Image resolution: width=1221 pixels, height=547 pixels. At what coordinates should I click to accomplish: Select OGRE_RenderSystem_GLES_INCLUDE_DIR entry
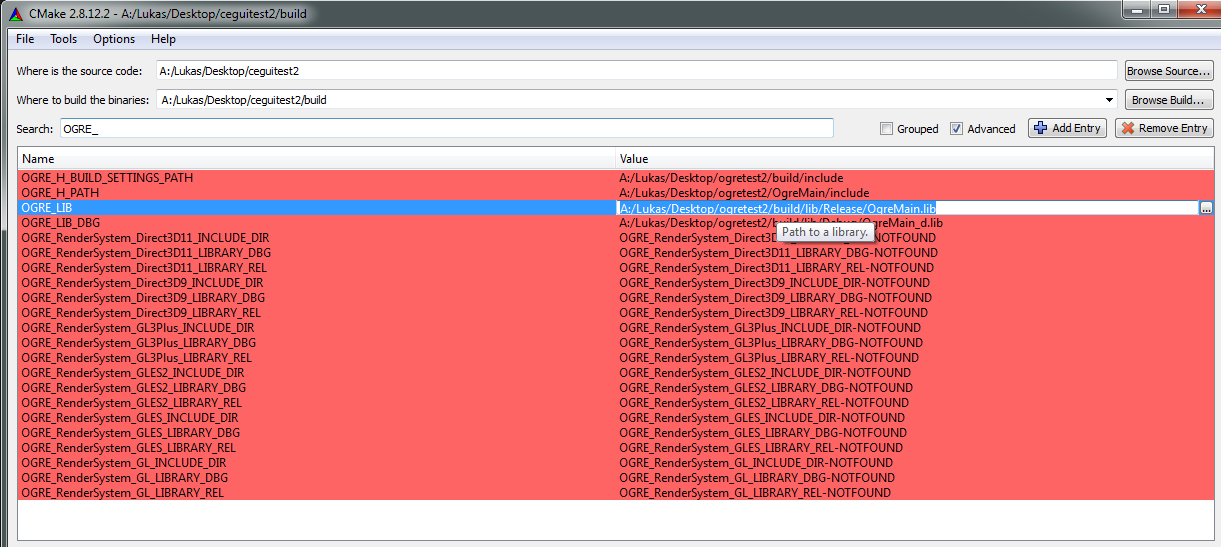[x=129, y=418]
